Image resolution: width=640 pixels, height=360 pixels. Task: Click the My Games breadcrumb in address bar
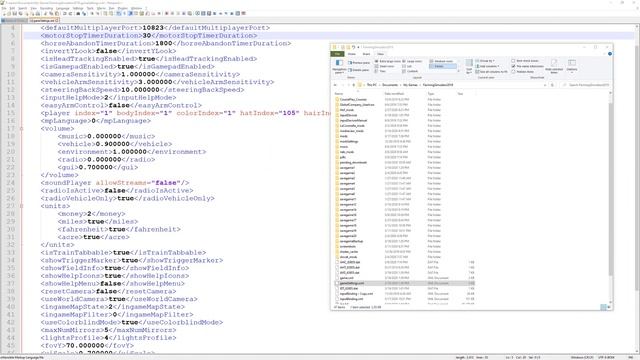click(410, 85)
